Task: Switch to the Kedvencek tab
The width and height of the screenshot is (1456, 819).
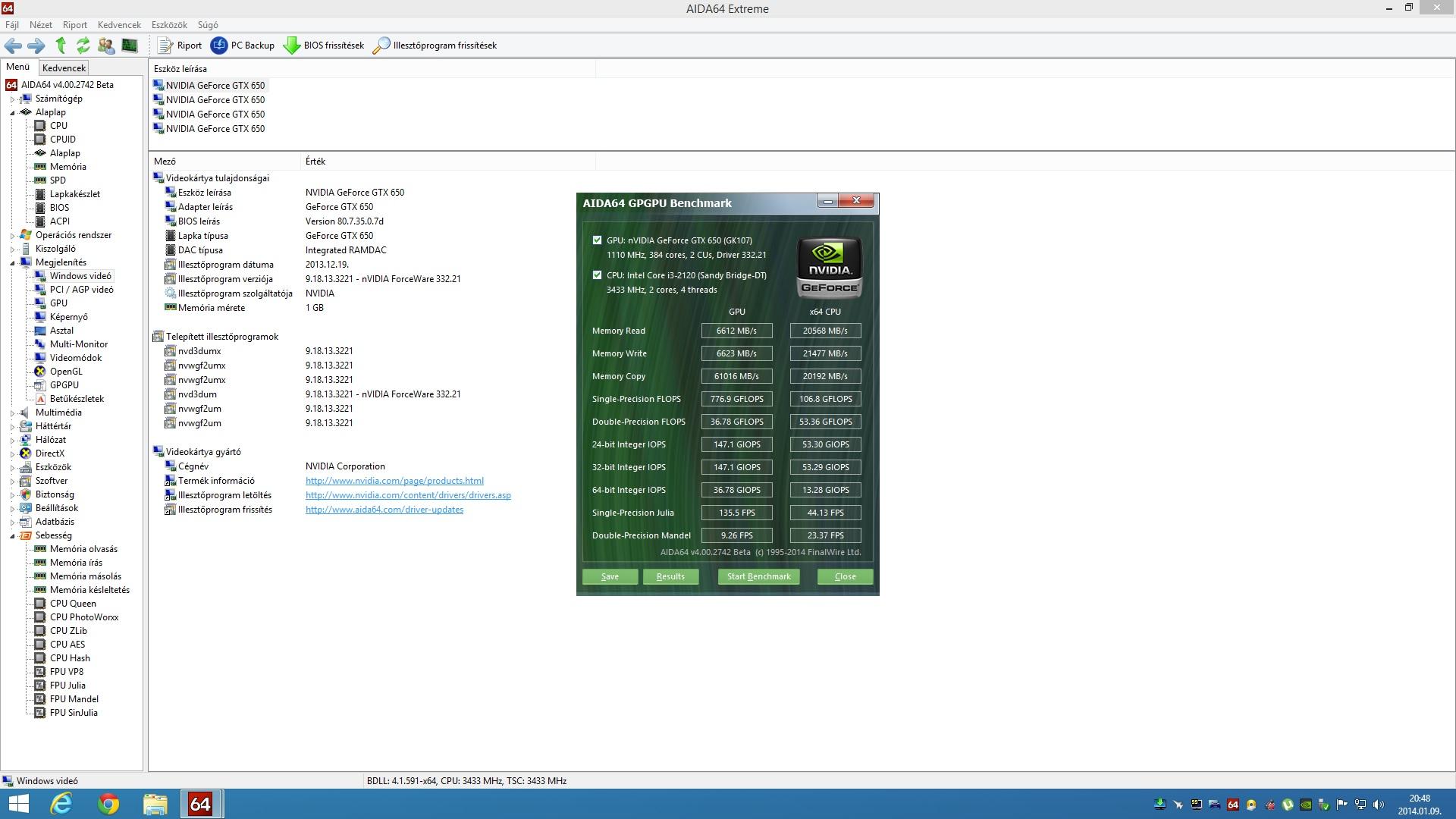Action: click(x=64, y=68)
